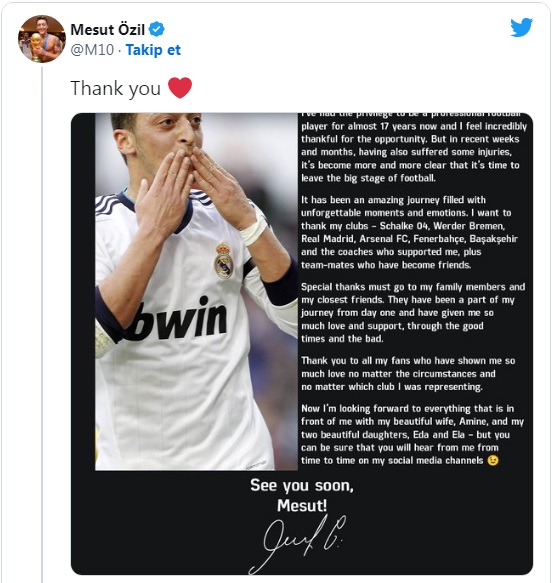Click the paragraph mentioning wife Amine

(412, 435)
